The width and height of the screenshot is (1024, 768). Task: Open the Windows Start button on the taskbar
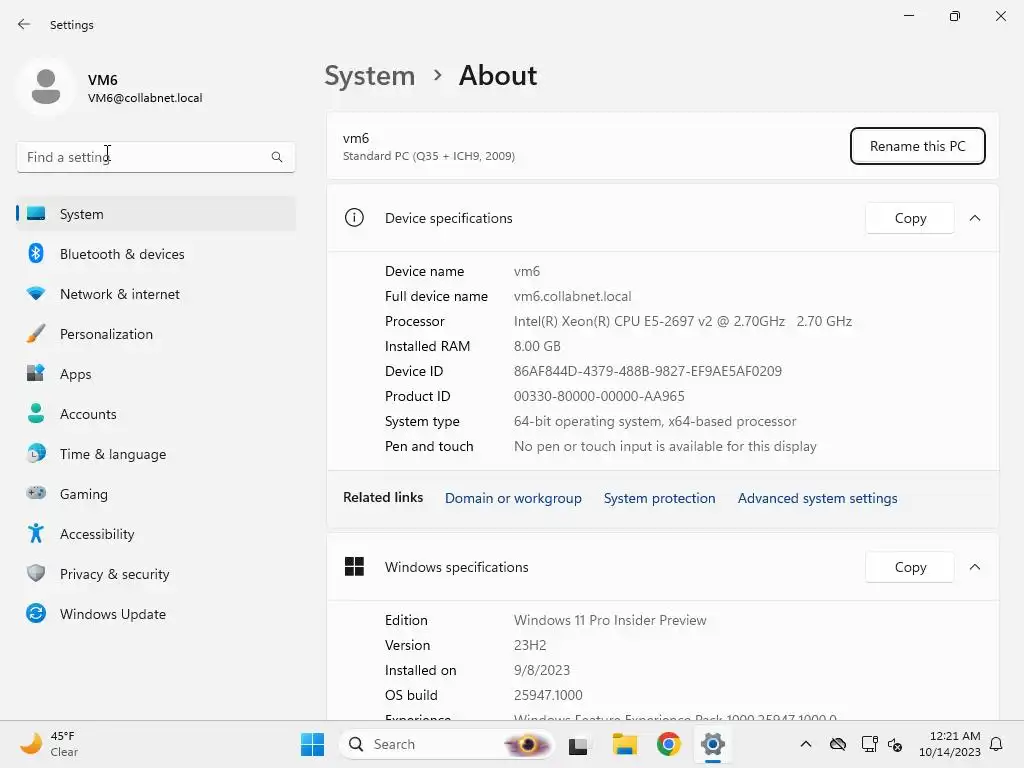tap(312, 744)
